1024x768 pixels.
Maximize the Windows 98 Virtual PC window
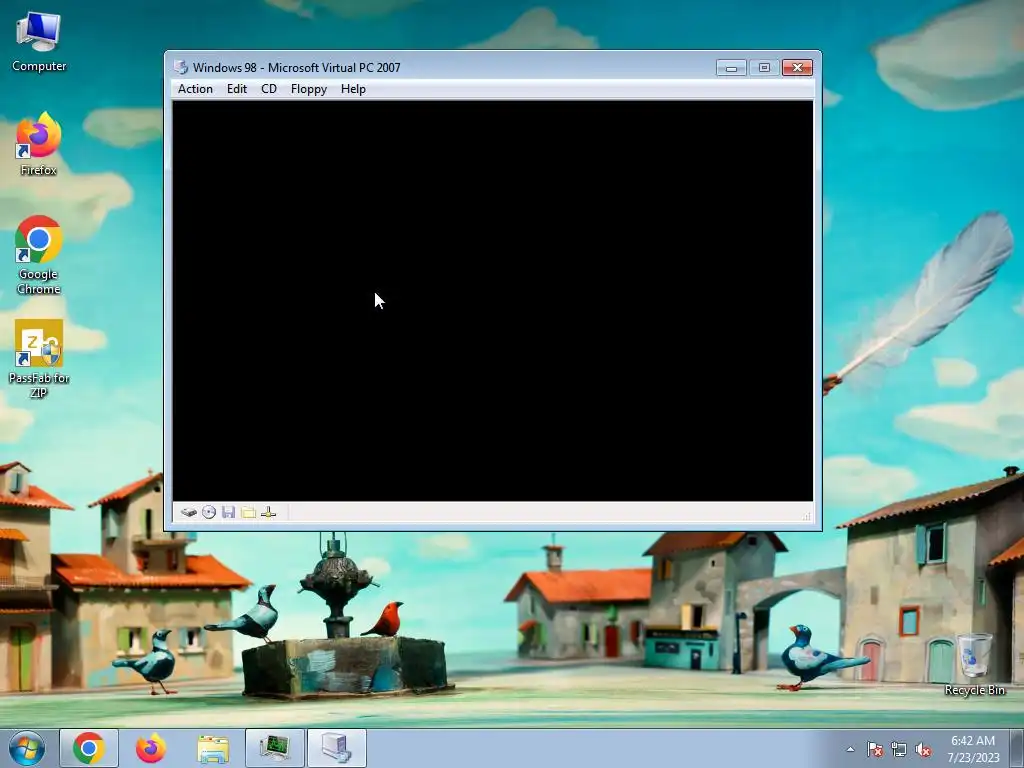point(764,67)
